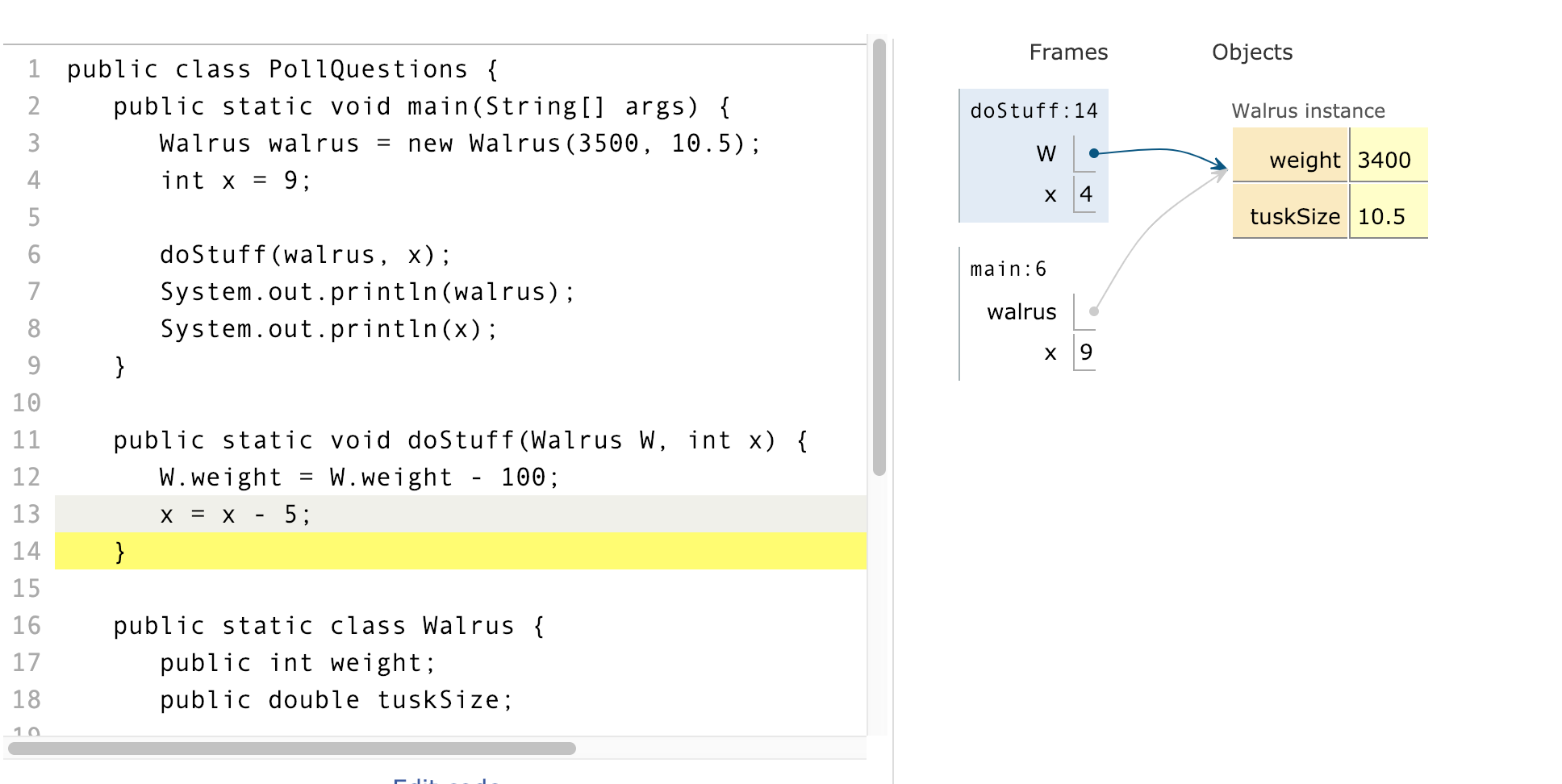The image size is (1562, 784).
Task: Select the W reference pointer in doStuff frame
Action: [1093, 153]
